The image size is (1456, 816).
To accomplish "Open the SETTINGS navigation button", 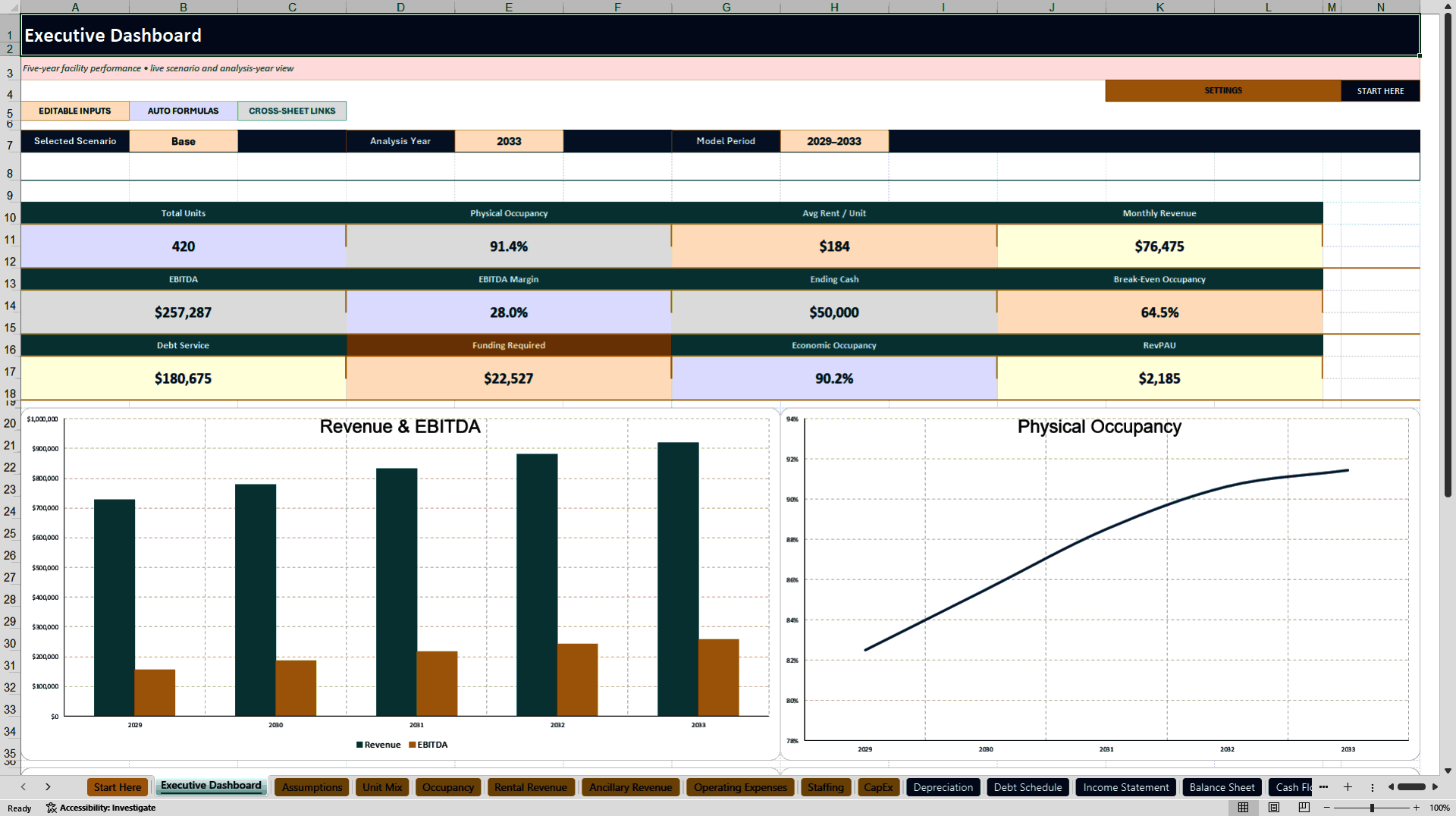I will point(1222,91).
